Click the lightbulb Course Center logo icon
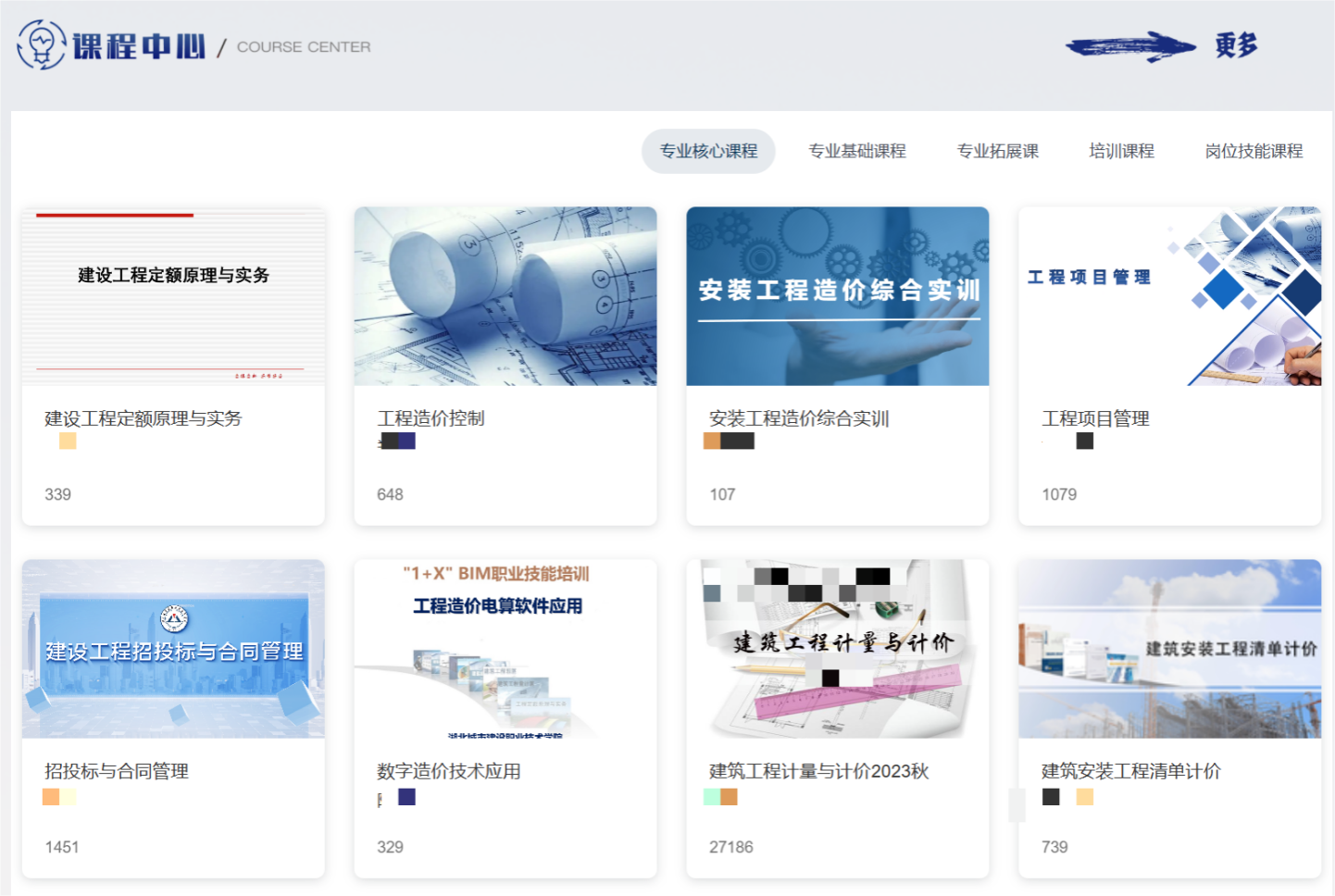 (42, 44)
